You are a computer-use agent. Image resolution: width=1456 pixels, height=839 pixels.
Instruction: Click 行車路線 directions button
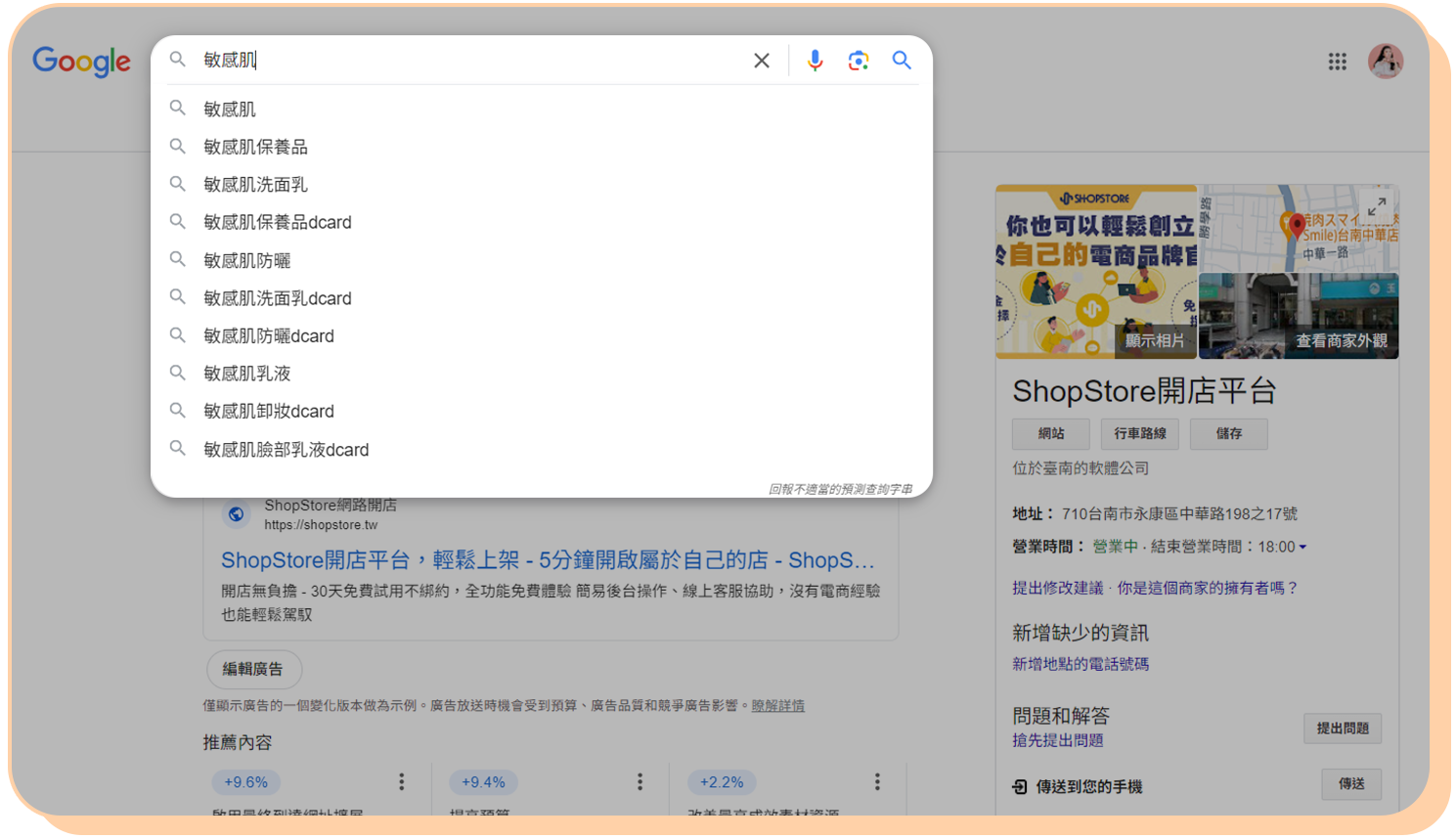[x=1140, y=433]
